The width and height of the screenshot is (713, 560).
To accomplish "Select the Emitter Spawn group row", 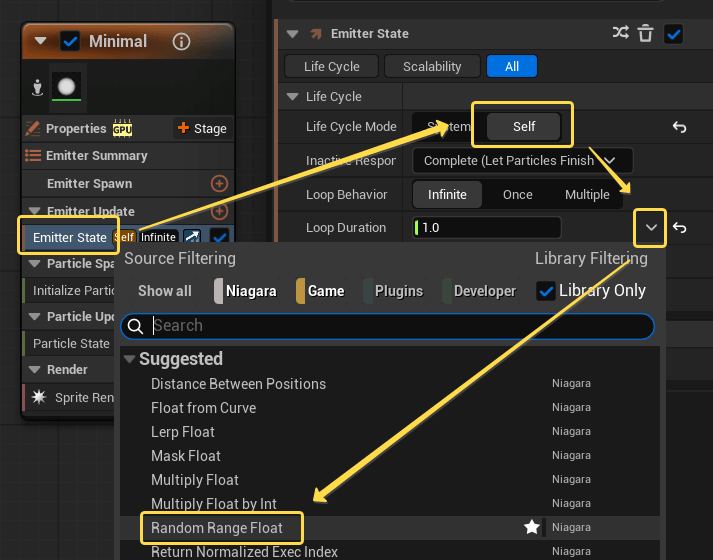I will 128,184.
